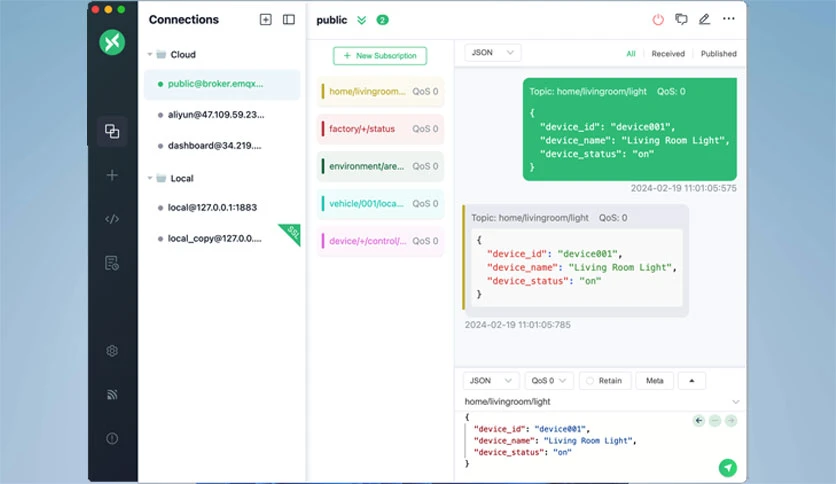Click the plus icon in sidebar

112,175
